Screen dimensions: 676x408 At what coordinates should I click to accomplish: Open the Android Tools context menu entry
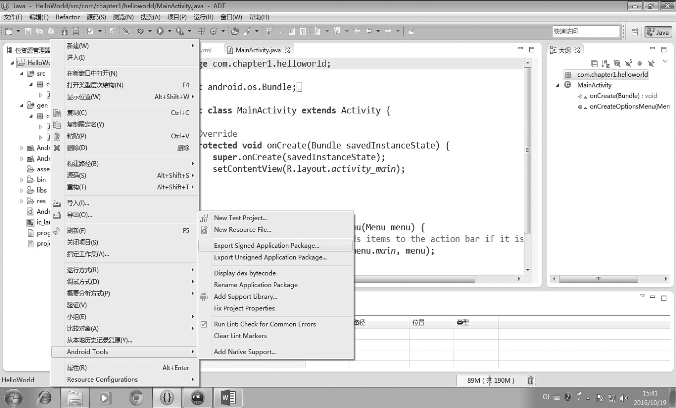coord(124,352)
